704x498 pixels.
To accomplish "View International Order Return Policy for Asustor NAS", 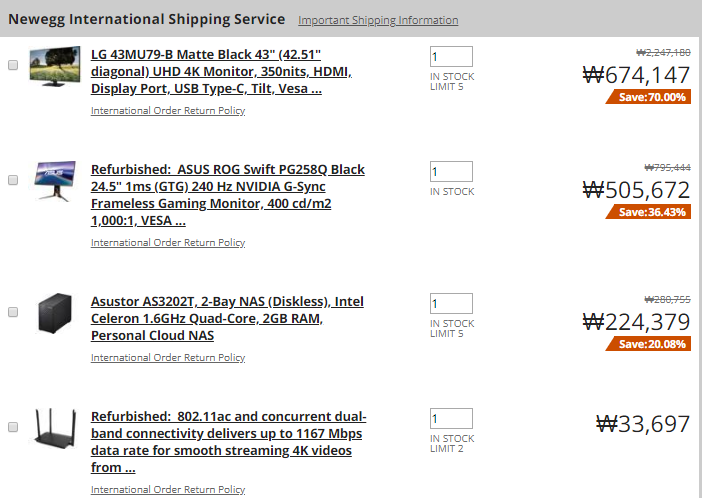I will tap(168, 357).
